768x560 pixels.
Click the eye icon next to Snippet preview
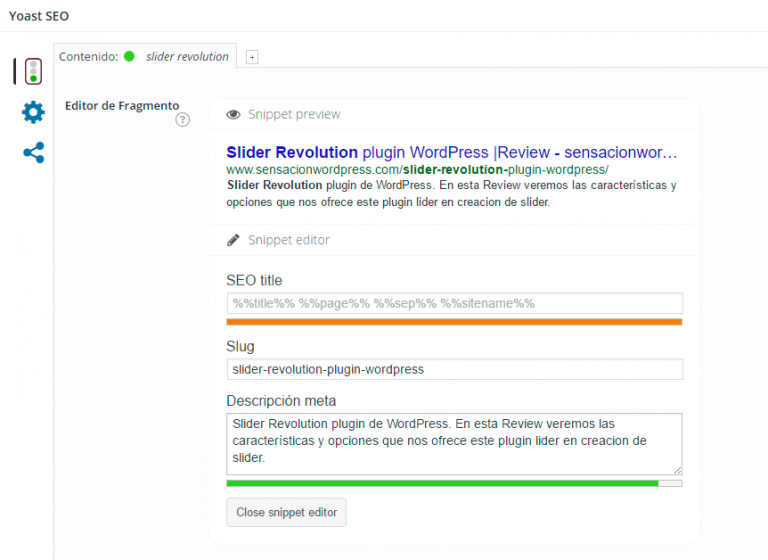(x=233, y=115)
